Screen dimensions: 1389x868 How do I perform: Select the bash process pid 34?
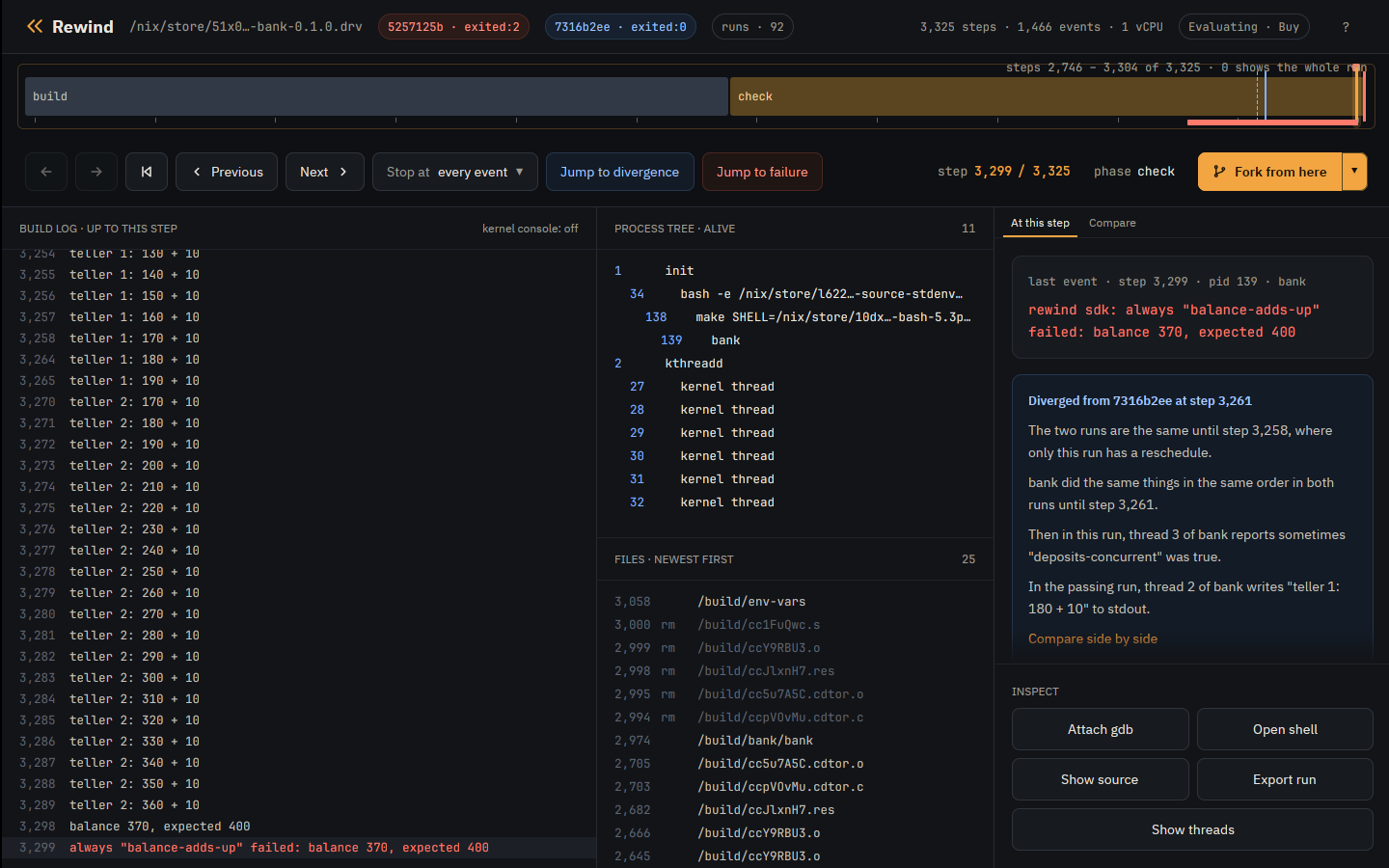click(795, 294)
